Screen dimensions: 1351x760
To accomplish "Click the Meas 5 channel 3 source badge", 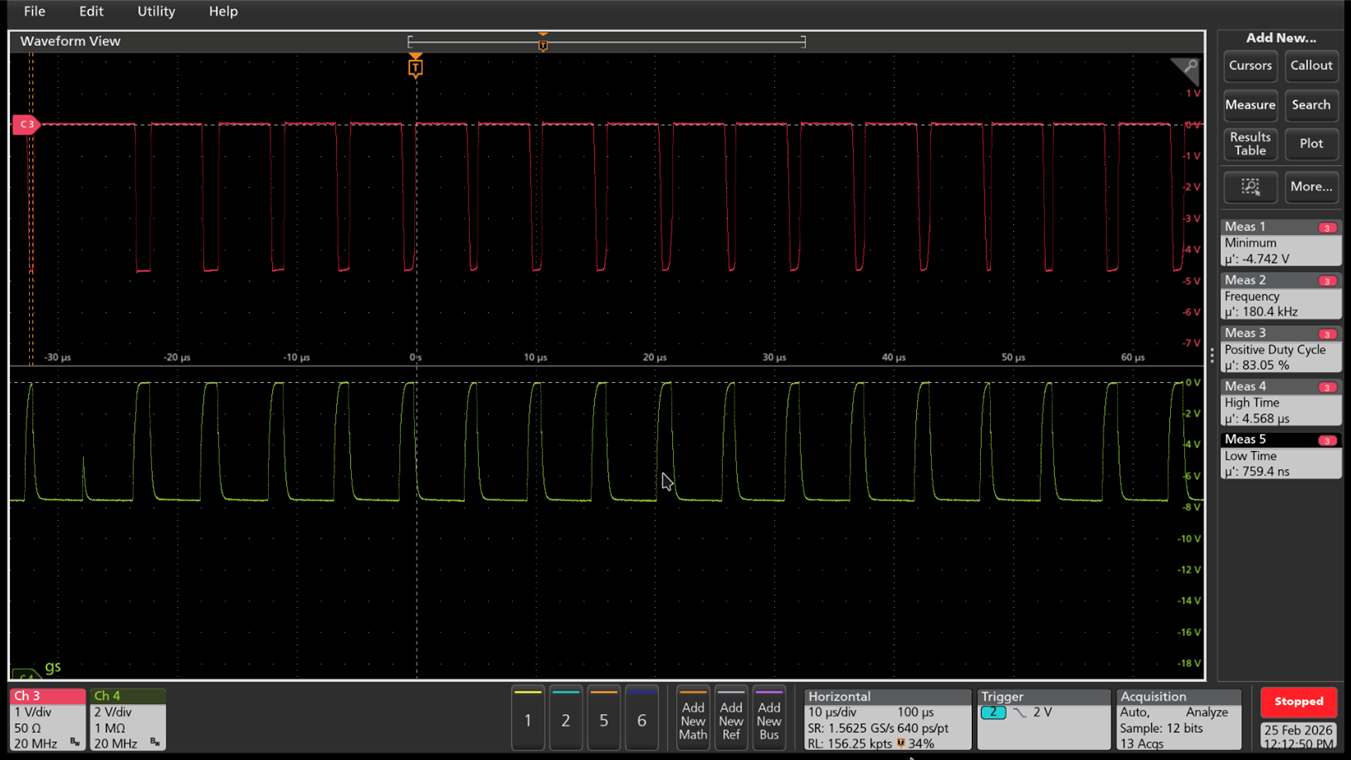I will [x=1327, y=440].
